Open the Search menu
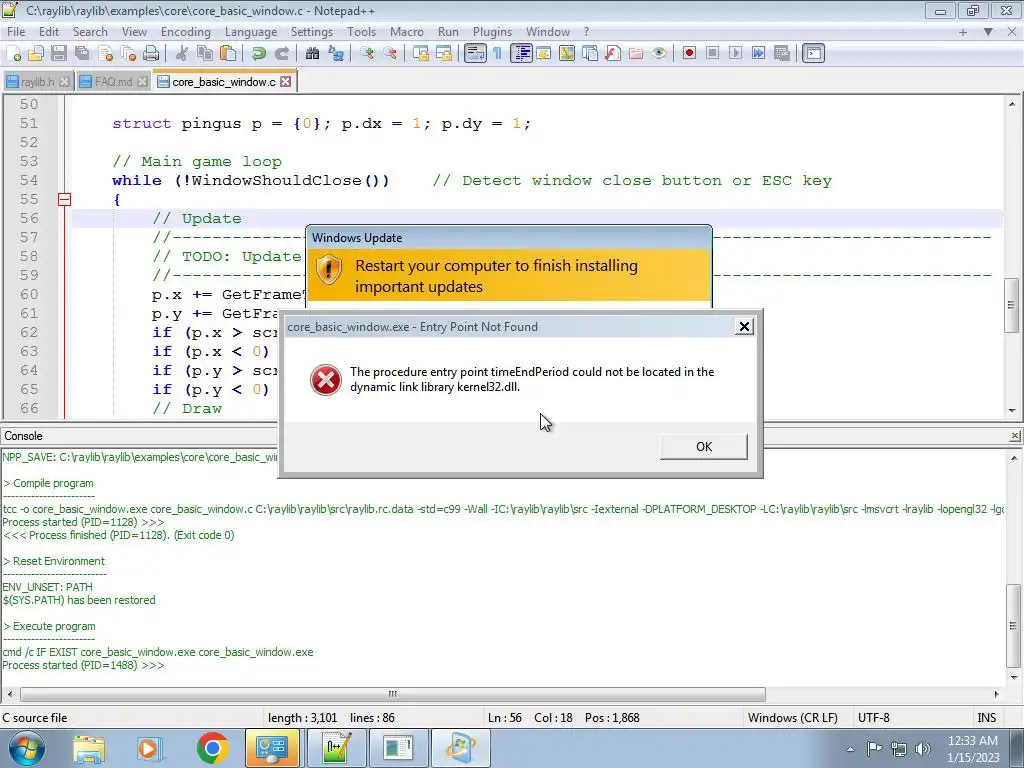 pos(90,32)
